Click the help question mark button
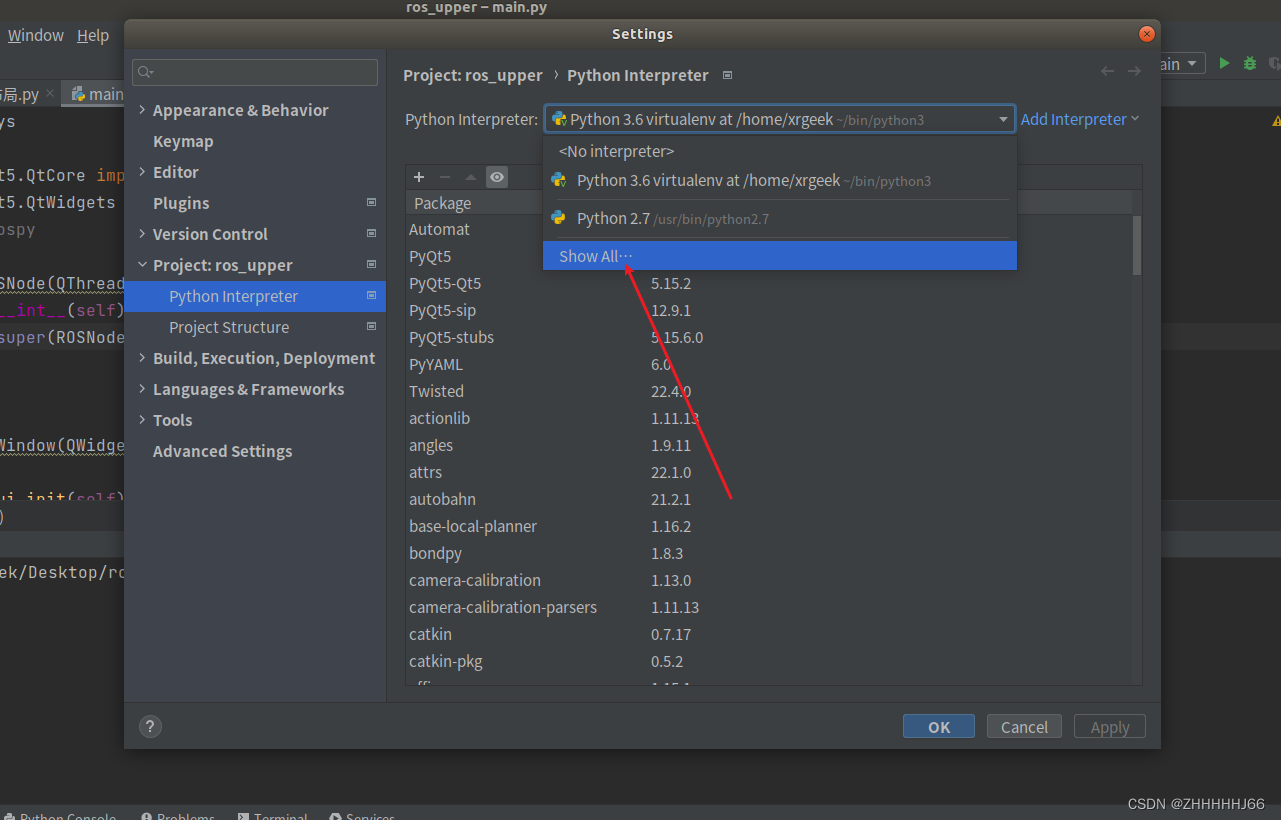Image resolution: width=1281 pixels, height=820 pixels. click(x=149, y=727)
